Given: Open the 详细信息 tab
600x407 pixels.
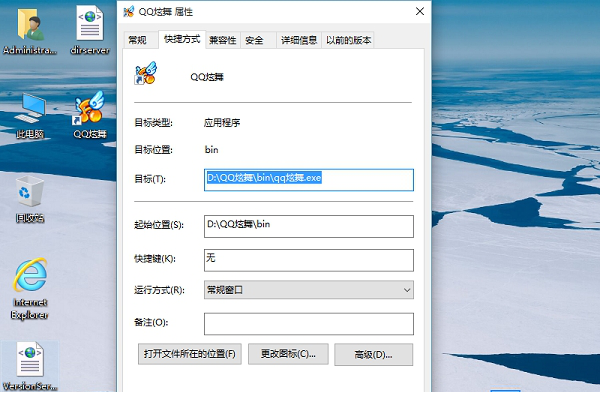Looking at the screenshot, I should (299, 40).
